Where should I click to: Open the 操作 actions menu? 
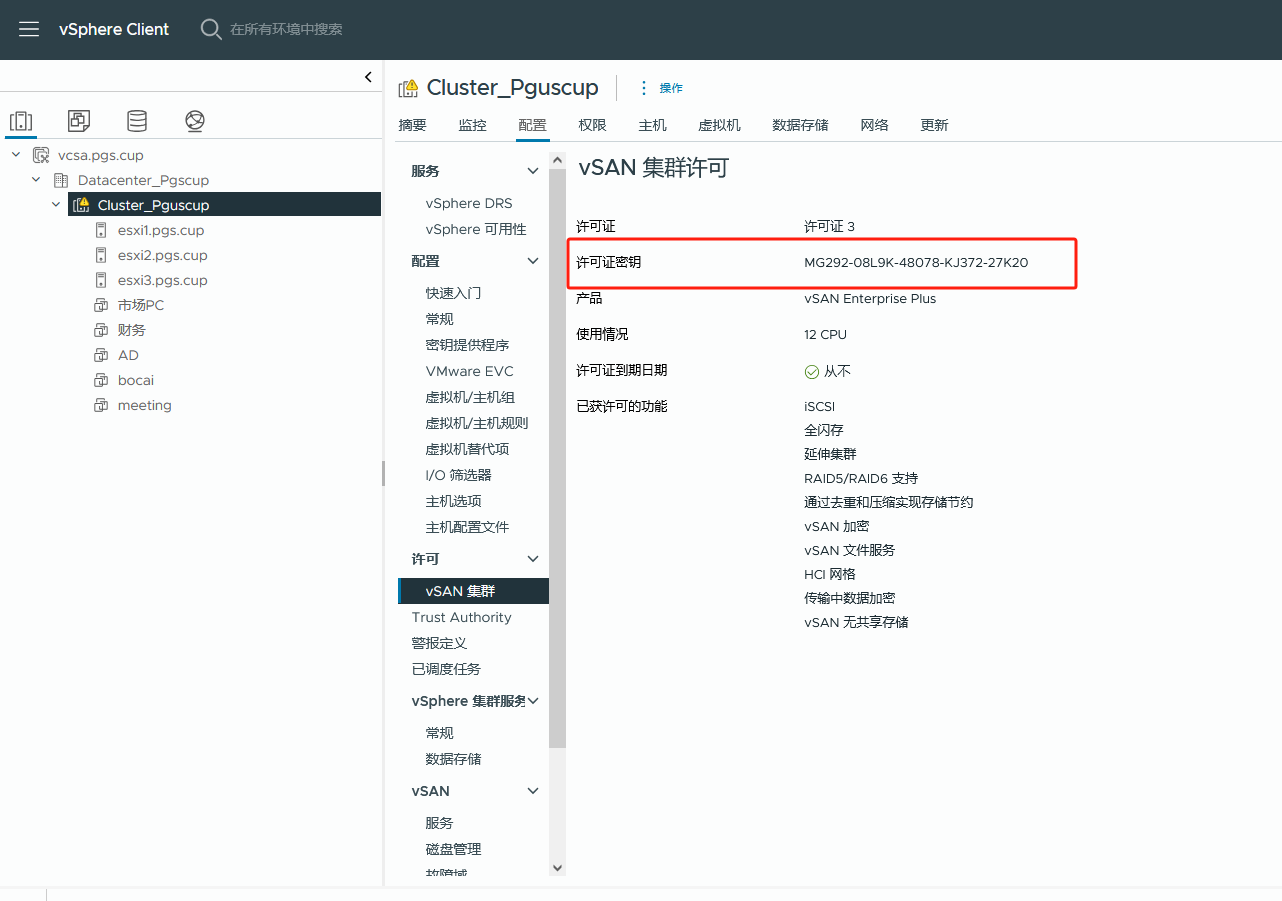tap(671, 88)
